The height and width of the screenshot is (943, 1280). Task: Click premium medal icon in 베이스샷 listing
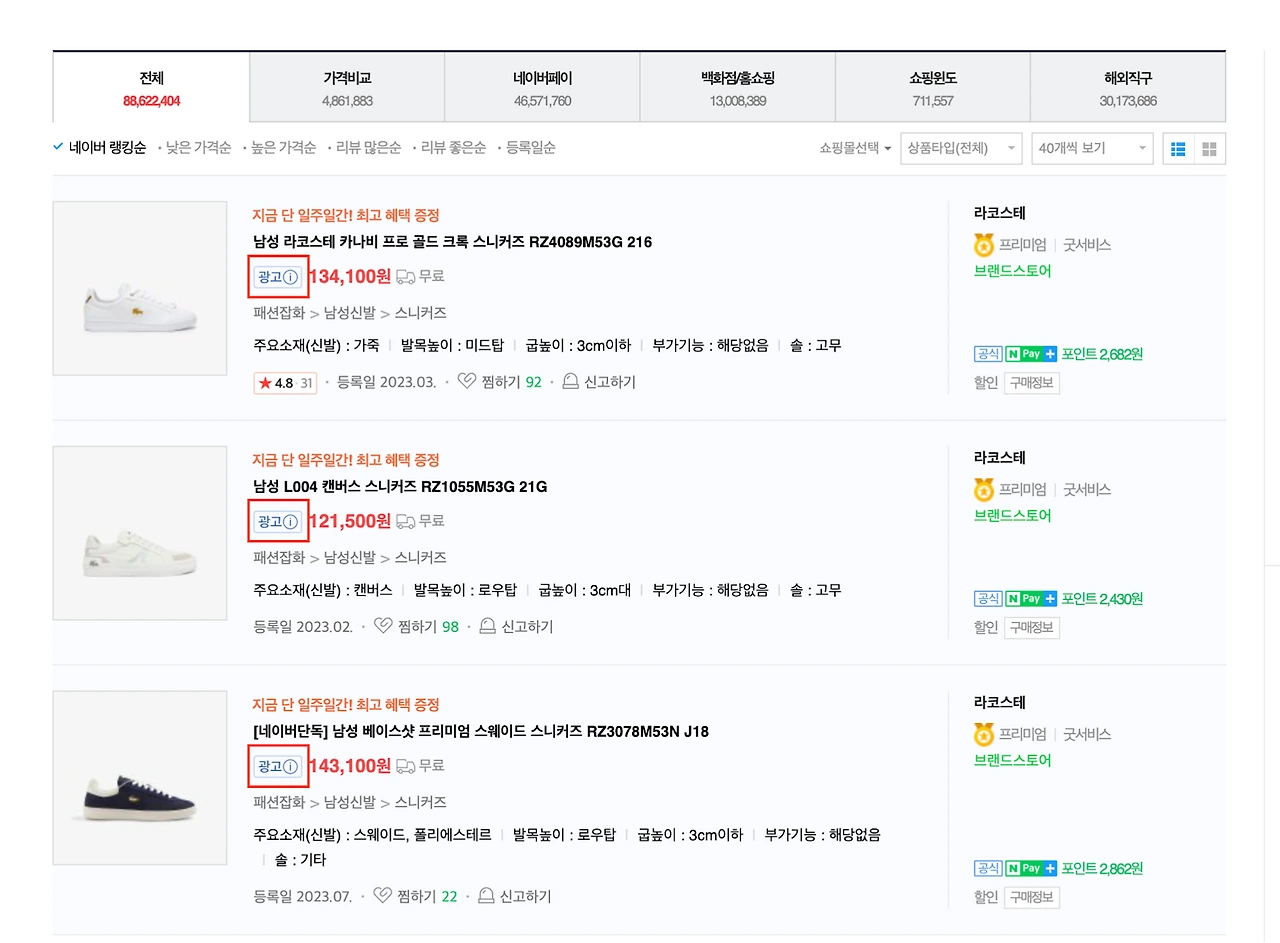tap(983, 735)
